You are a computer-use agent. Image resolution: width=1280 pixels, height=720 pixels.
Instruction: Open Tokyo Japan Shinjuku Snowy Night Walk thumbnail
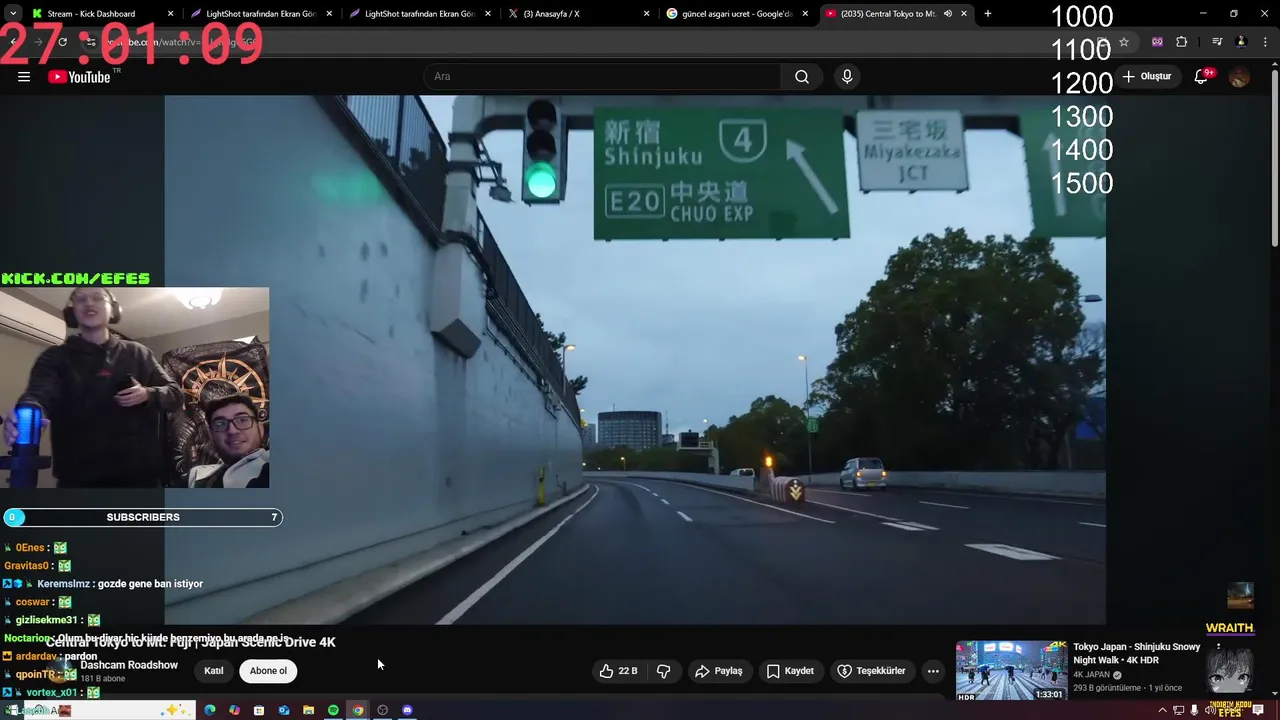(1011, 670)
